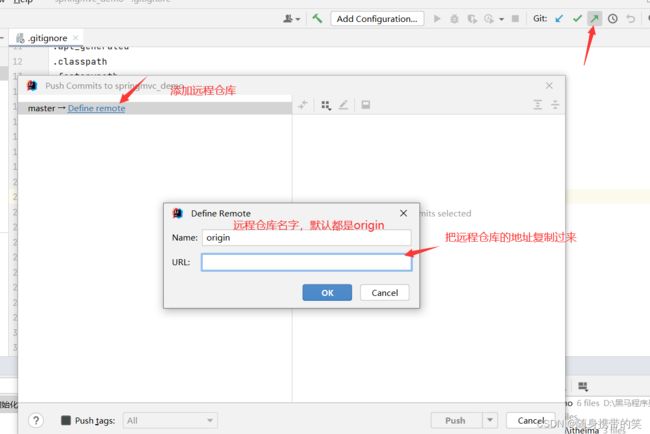The image size is (650, 434).
Task: Click the expand all icon in Push dialog
Action: [538, 105]
